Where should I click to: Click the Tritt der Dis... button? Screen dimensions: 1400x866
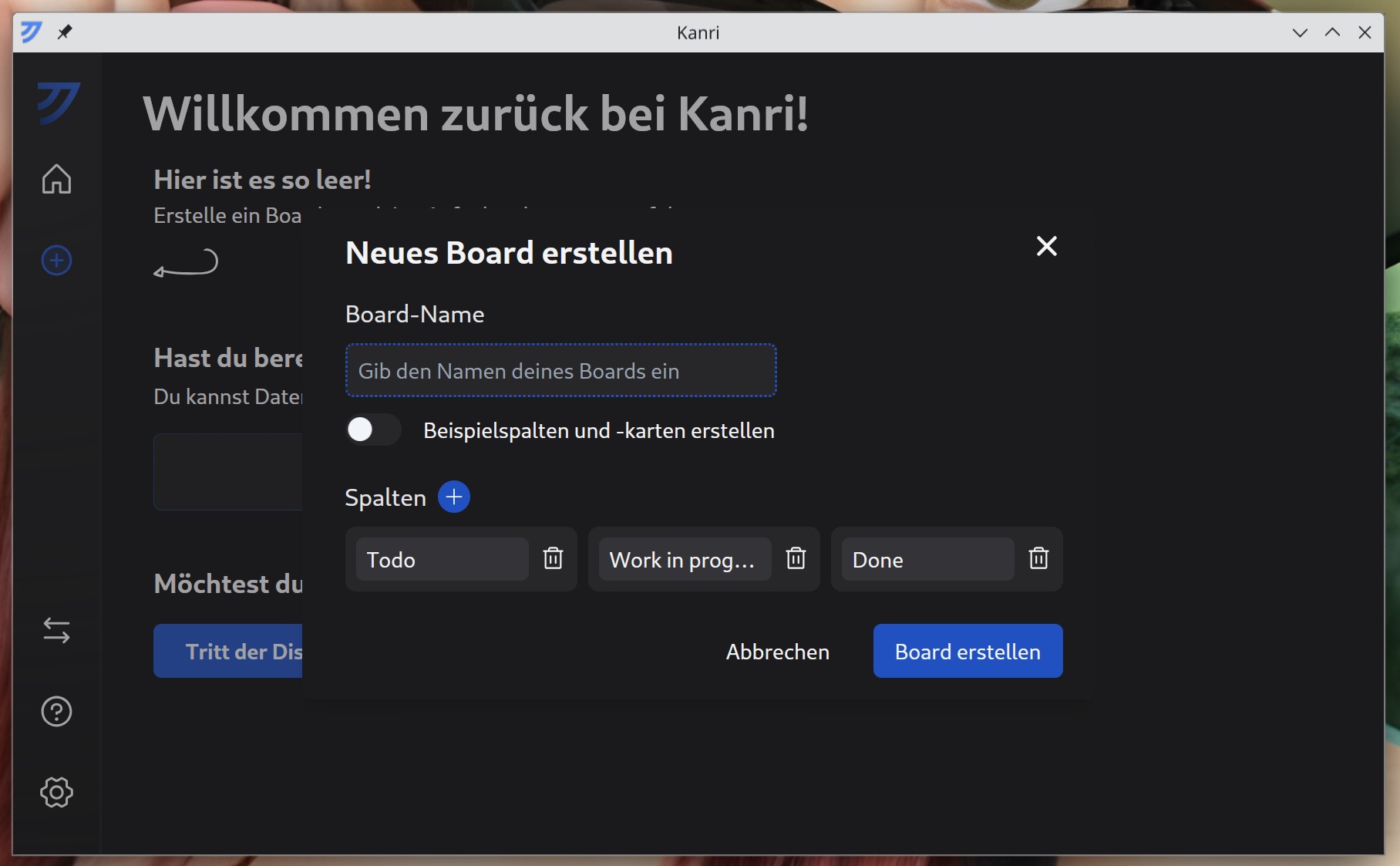228,652
